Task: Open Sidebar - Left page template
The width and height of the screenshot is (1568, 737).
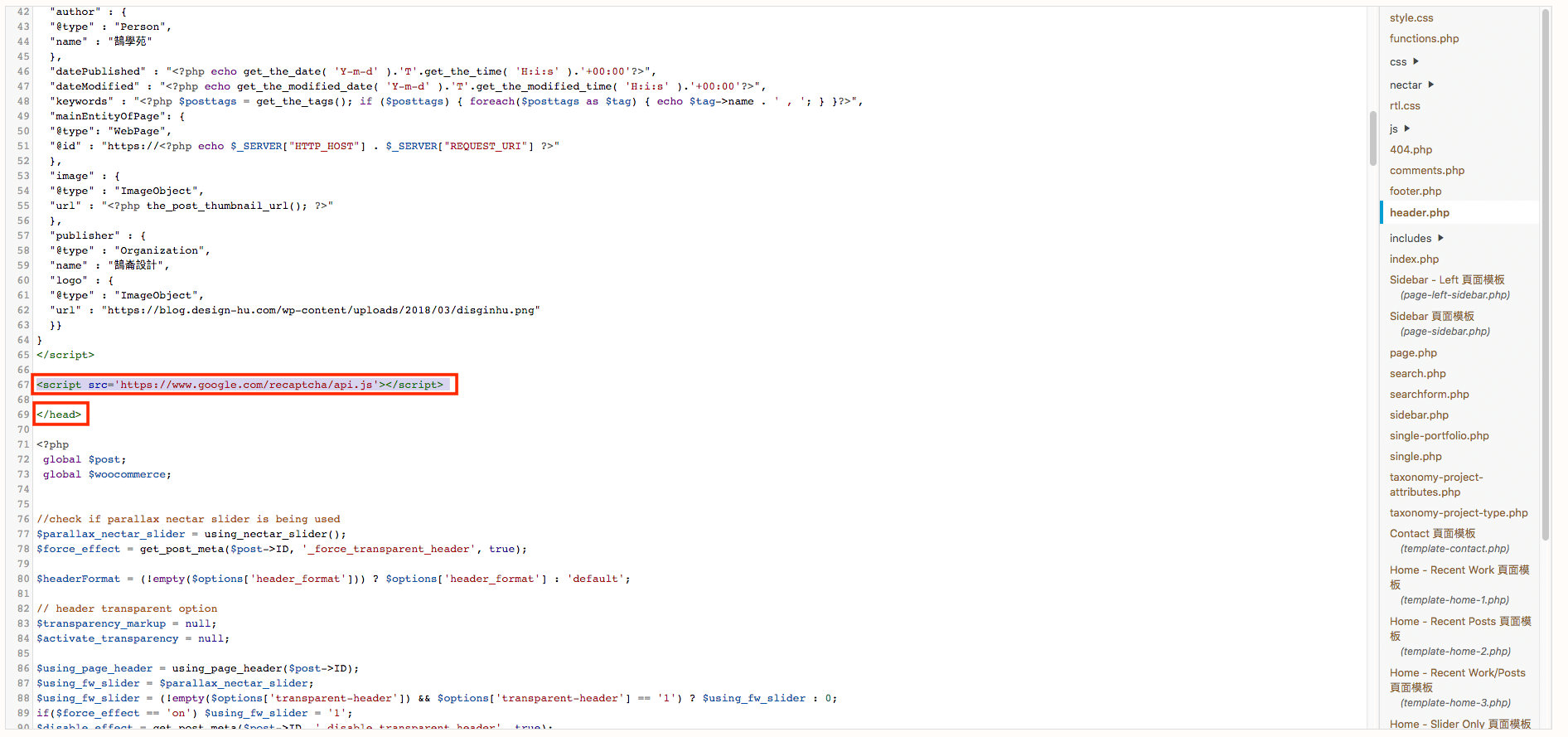Action: pyautogui.click(x=1449, y=287)
